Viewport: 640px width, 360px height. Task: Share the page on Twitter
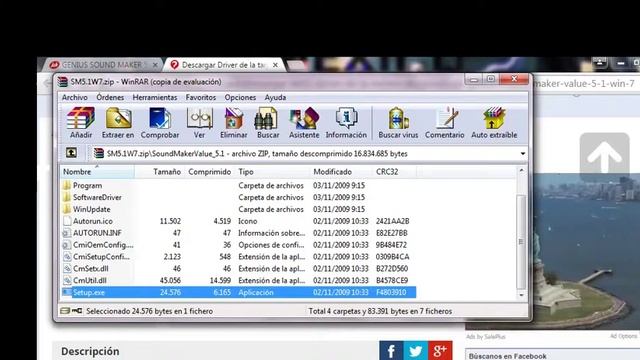[416, 350]
